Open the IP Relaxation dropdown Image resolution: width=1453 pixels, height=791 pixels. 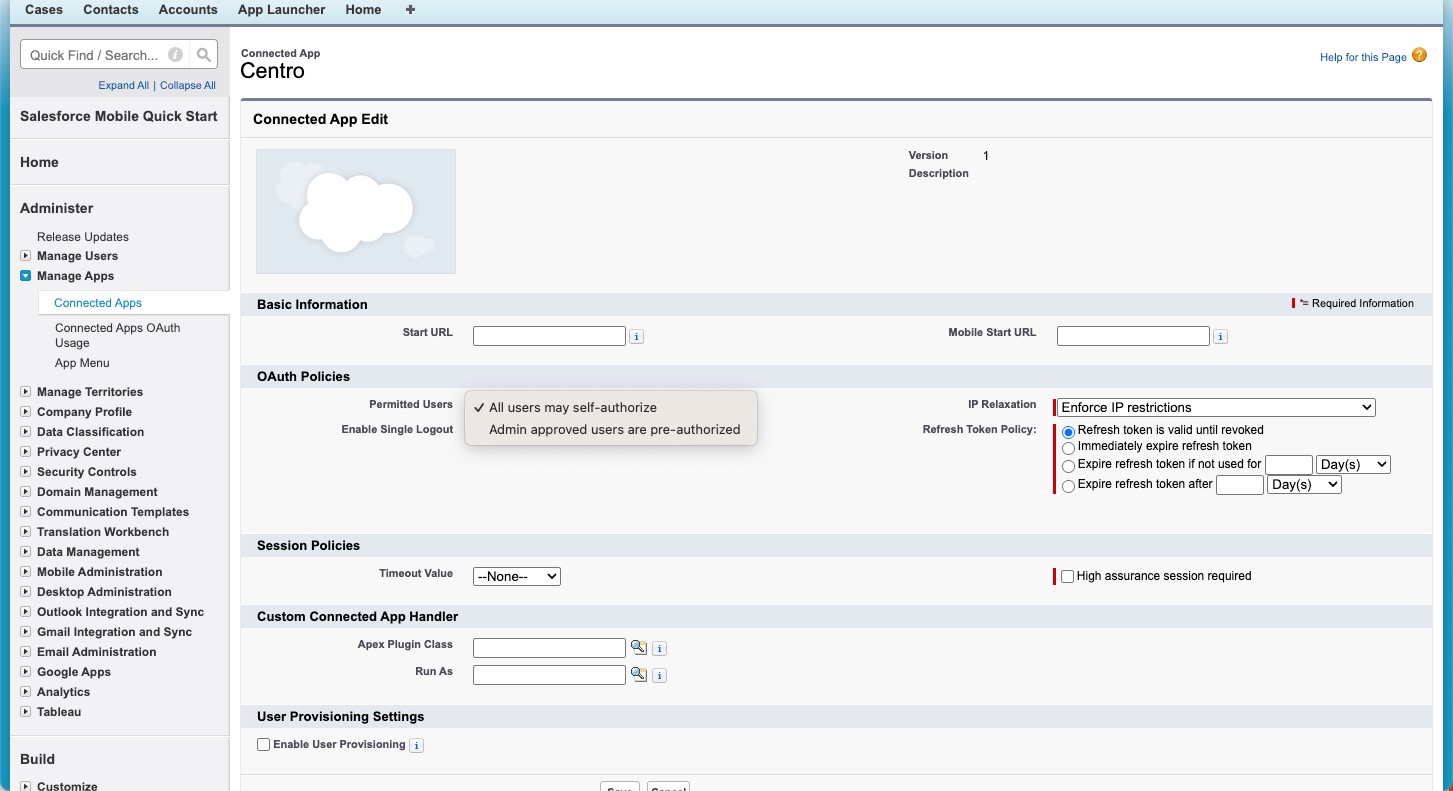pyautogui.click(x=1216, y=407)
